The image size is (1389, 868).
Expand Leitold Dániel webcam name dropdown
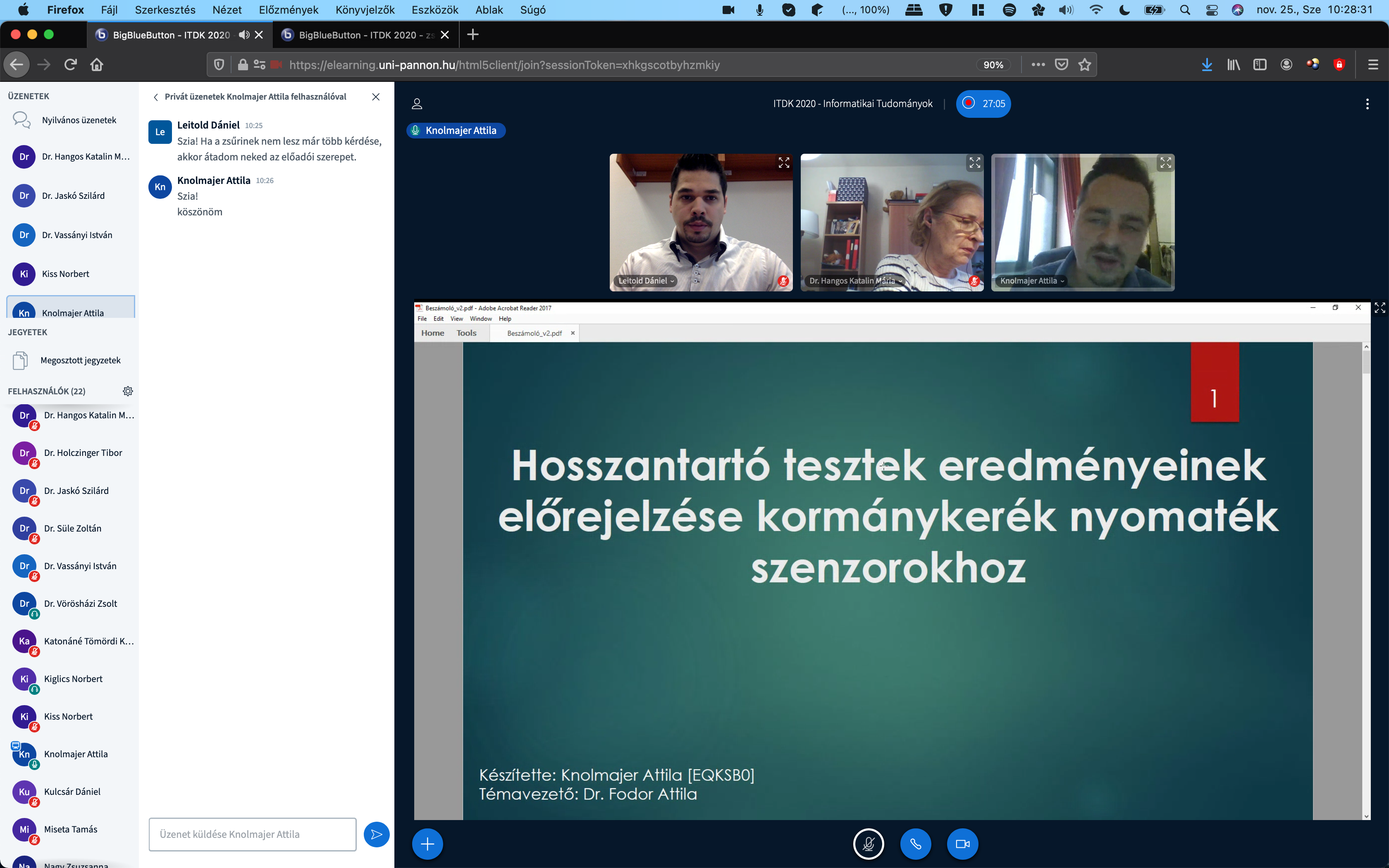coord(646,281)
